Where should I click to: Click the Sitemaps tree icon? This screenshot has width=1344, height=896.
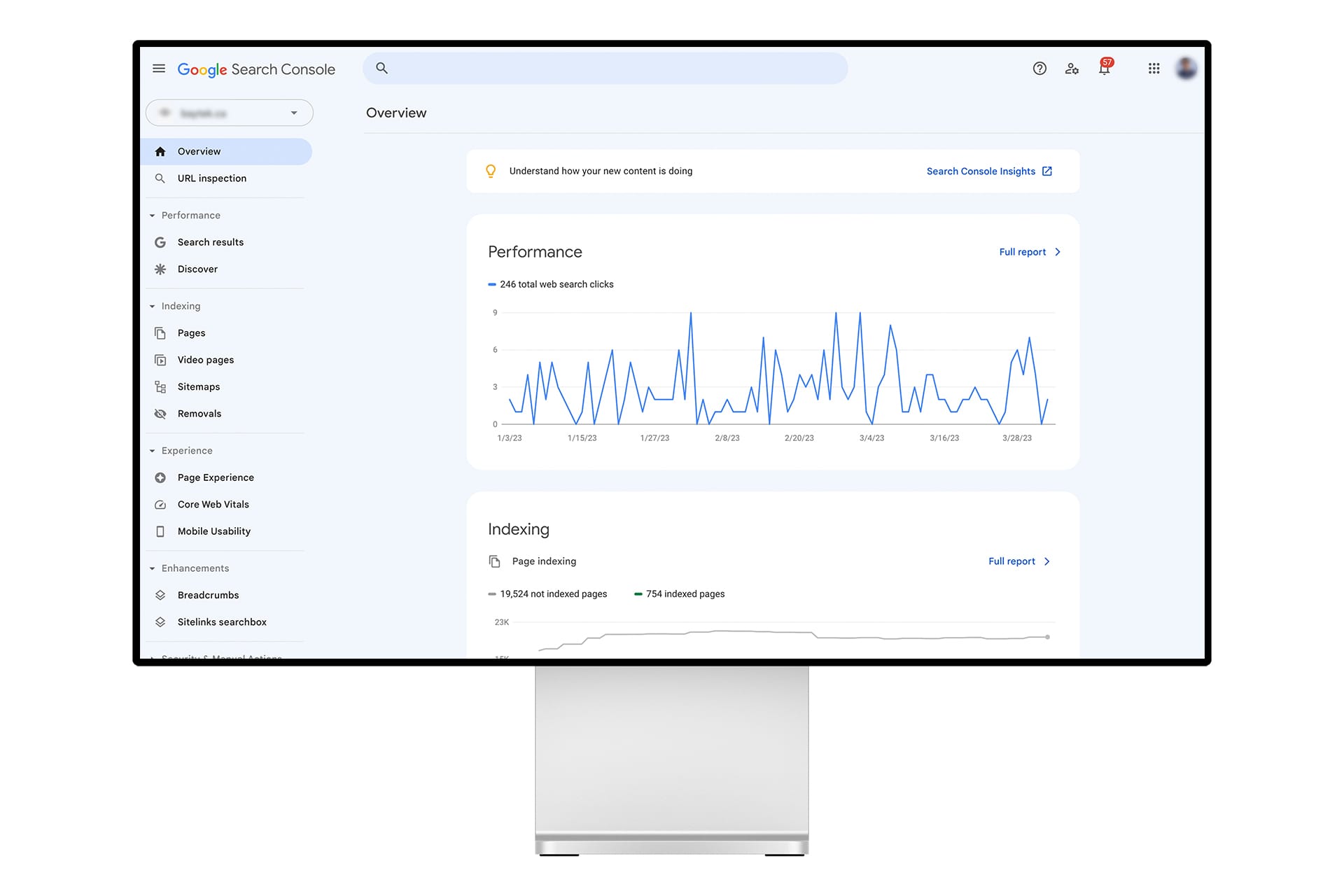(160, 387)
